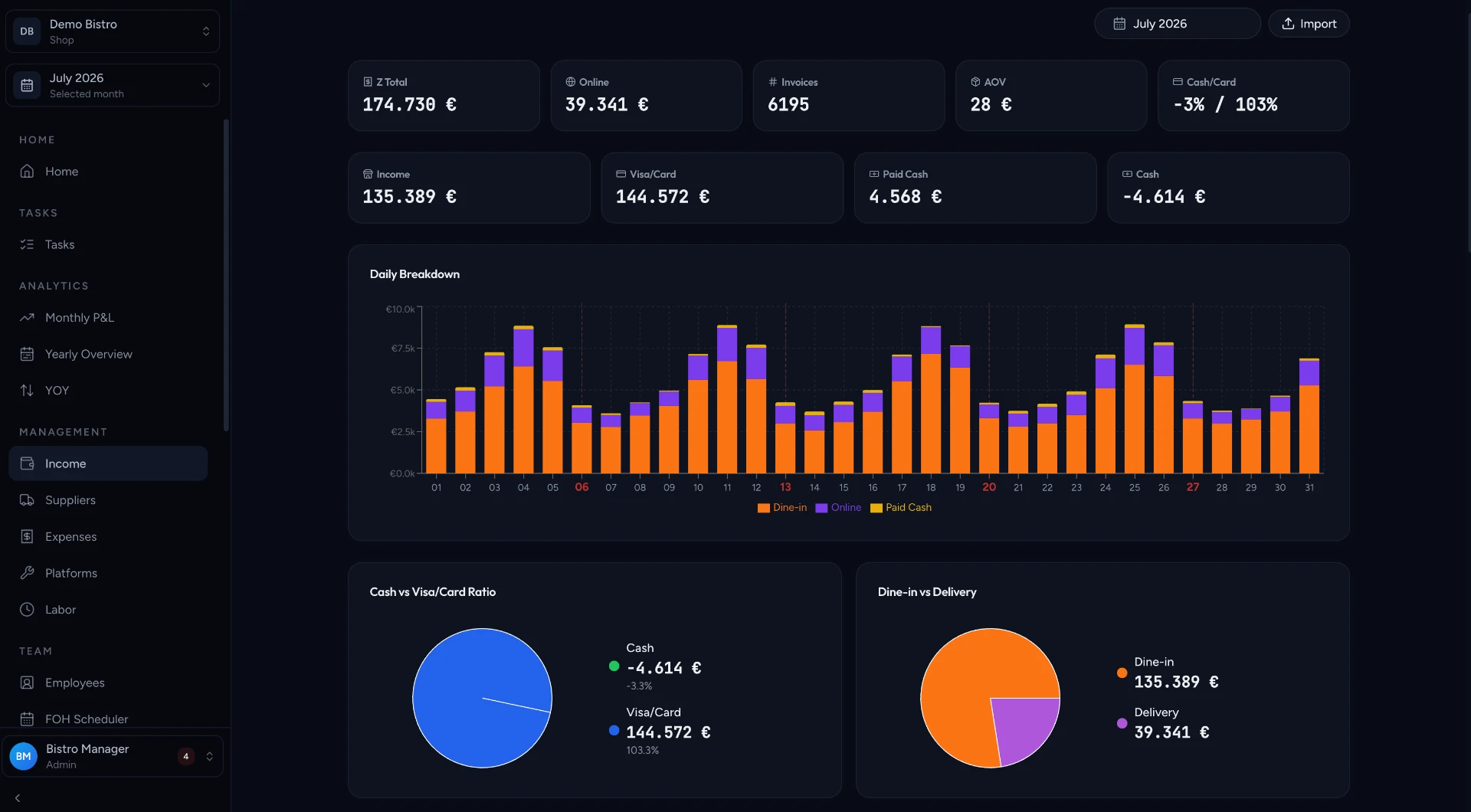Click the Import button
The height and width of the screenshot is (812, 1471).
tap(1309, 24)
